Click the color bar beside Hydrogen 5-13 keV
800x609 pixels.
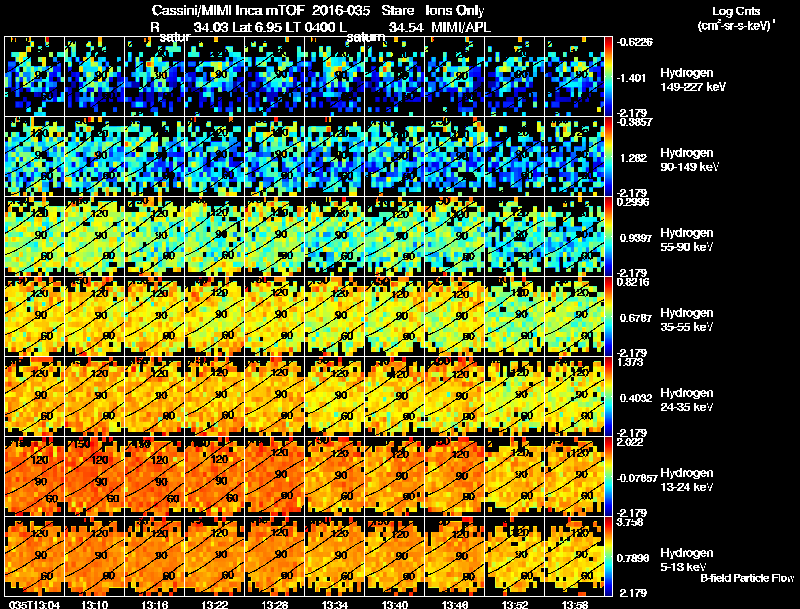608,557
